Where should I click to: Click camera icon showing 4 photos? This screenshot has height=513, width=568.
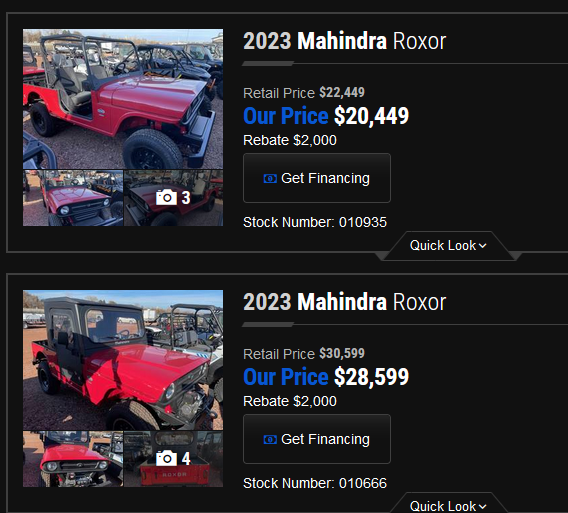tap(166, 459)
